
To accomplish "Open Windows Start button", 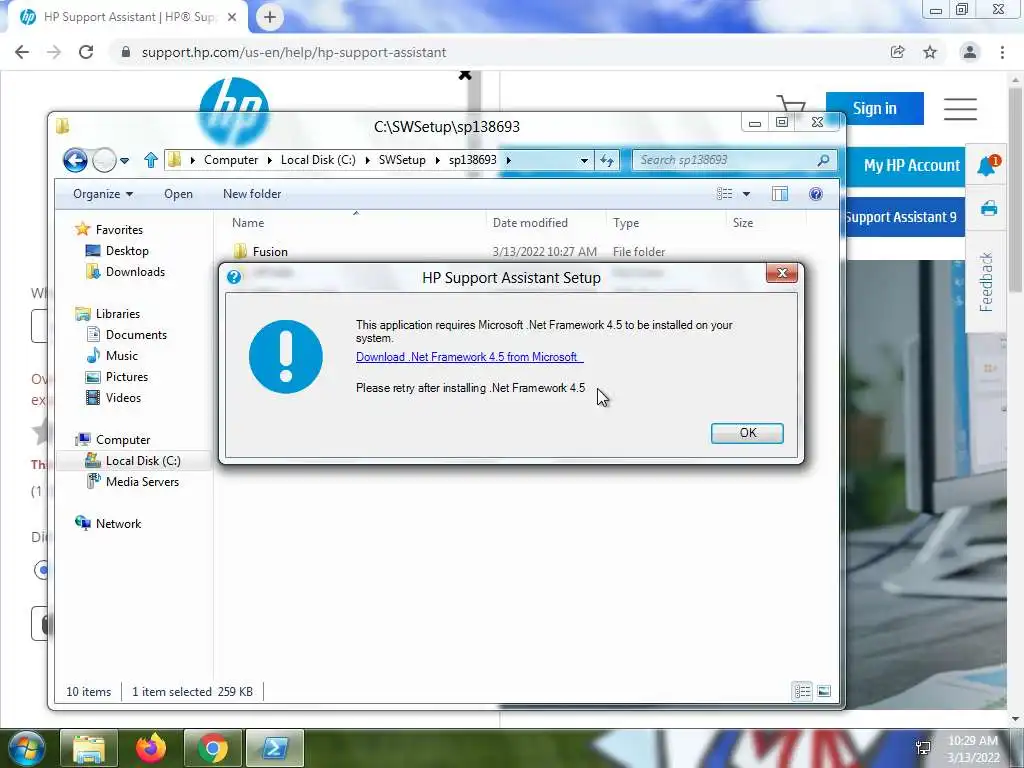I will [25, 748].
